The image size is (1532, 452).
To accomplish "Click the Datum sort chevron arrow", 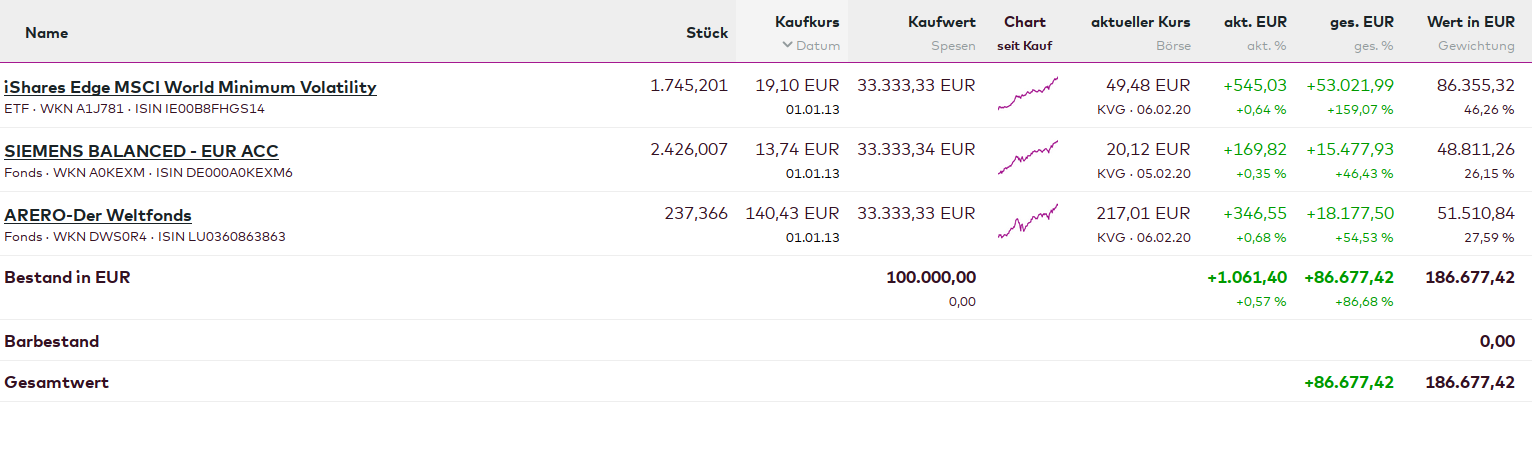I will pos(787,45).
